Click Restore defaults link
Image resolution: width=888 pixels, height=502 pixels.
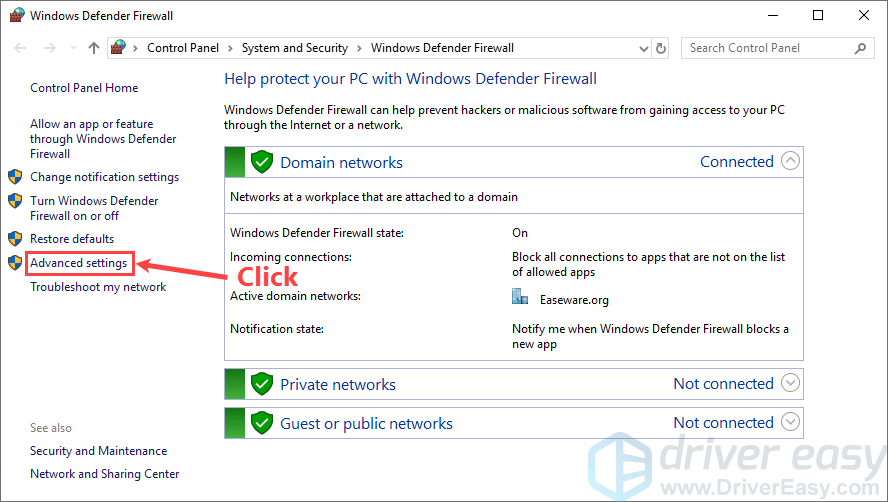click(x=72, y=239)
